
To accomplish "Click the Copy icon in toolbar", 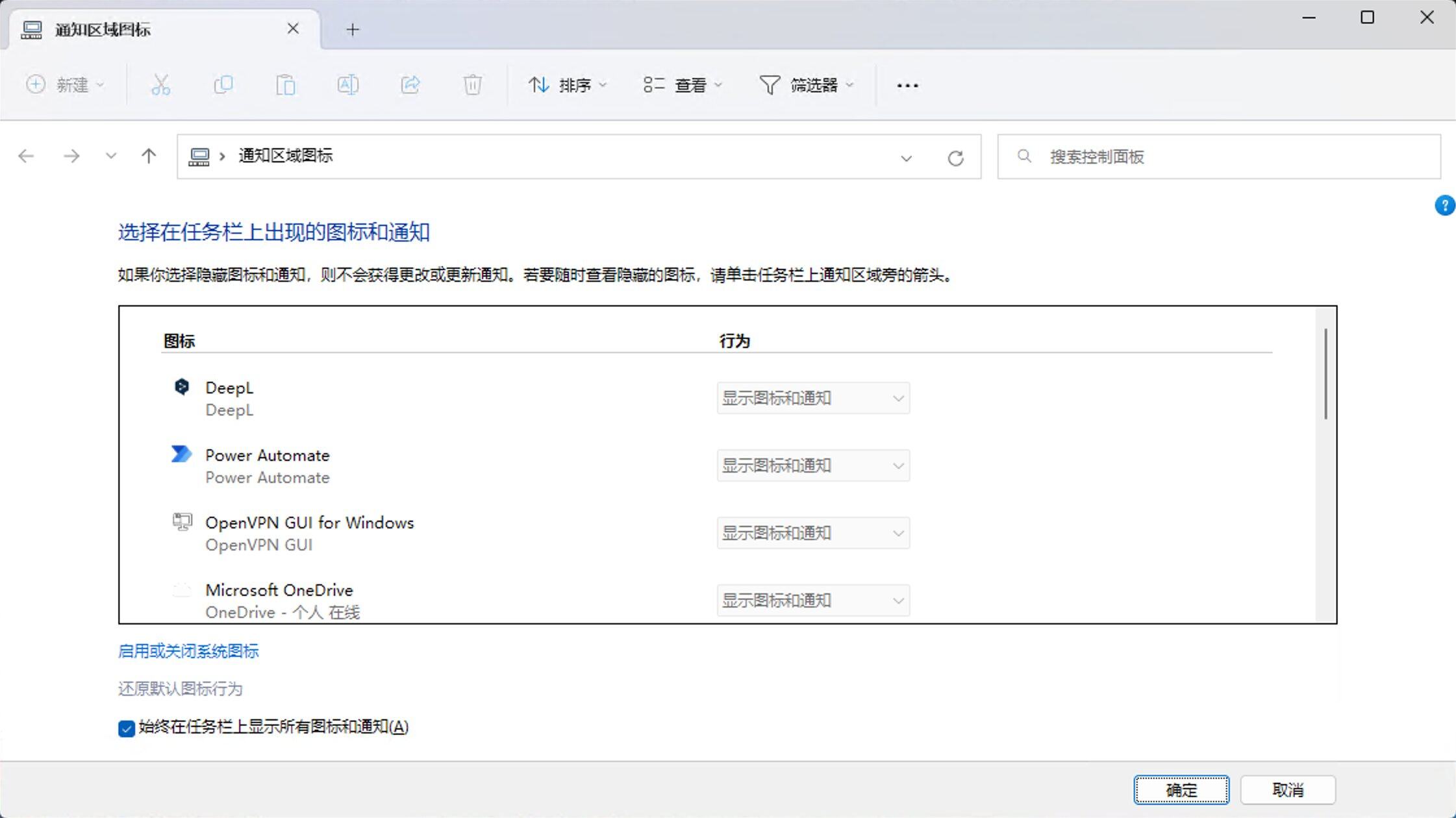I will click(223, 85).
